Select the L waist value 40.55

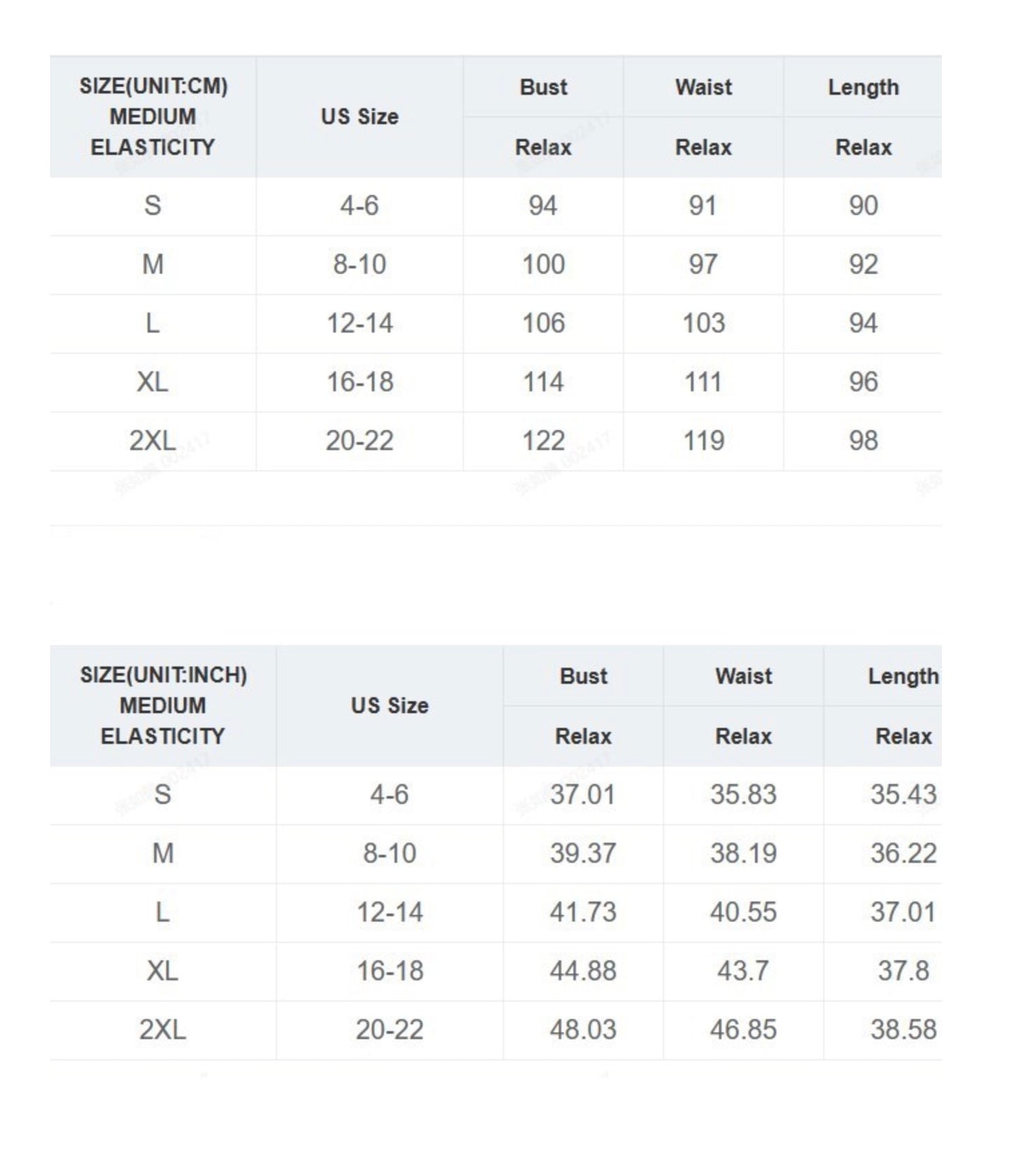coord(743,912)
